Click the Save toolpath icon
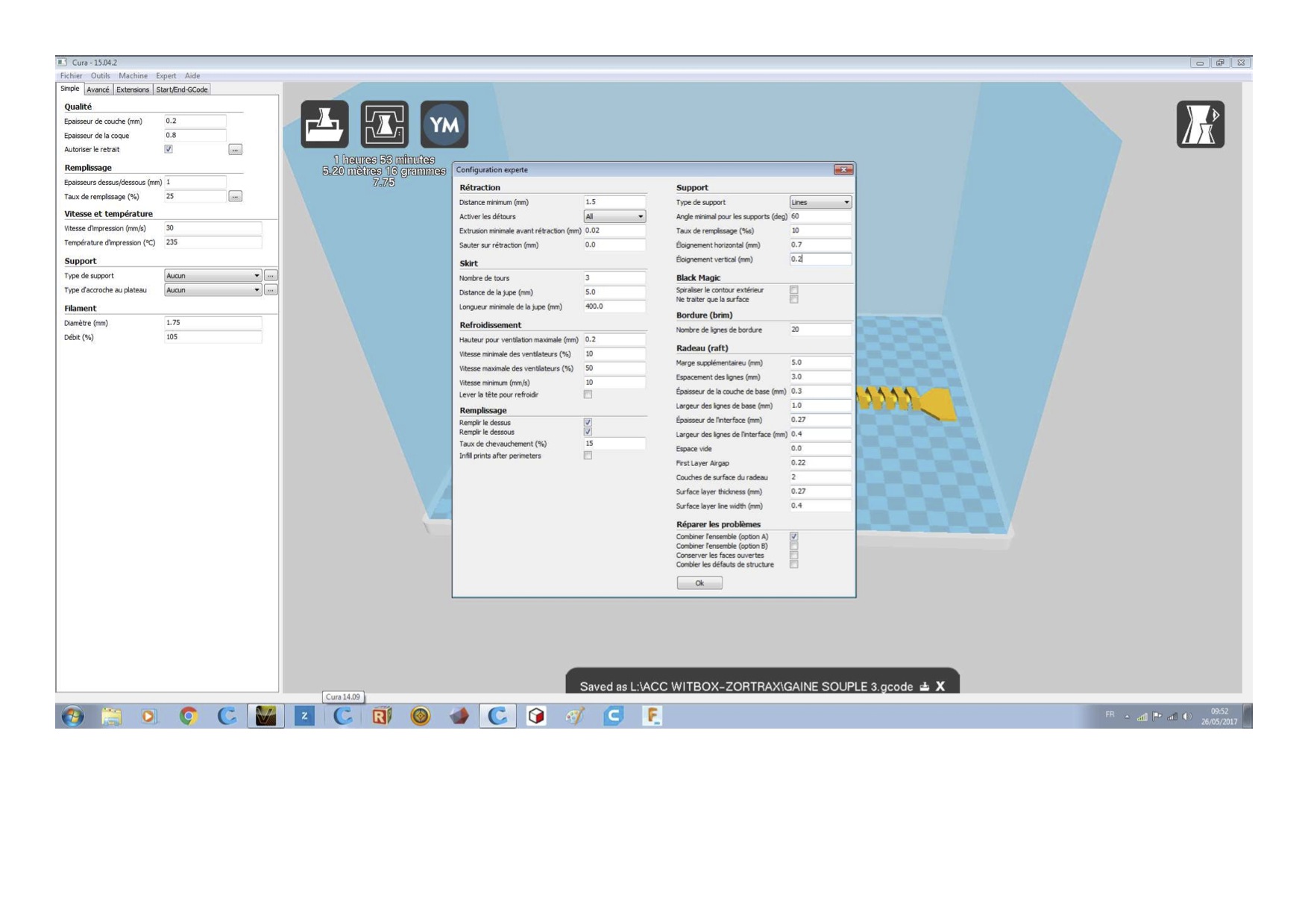 pyautogui.click(x=384, y=124)
